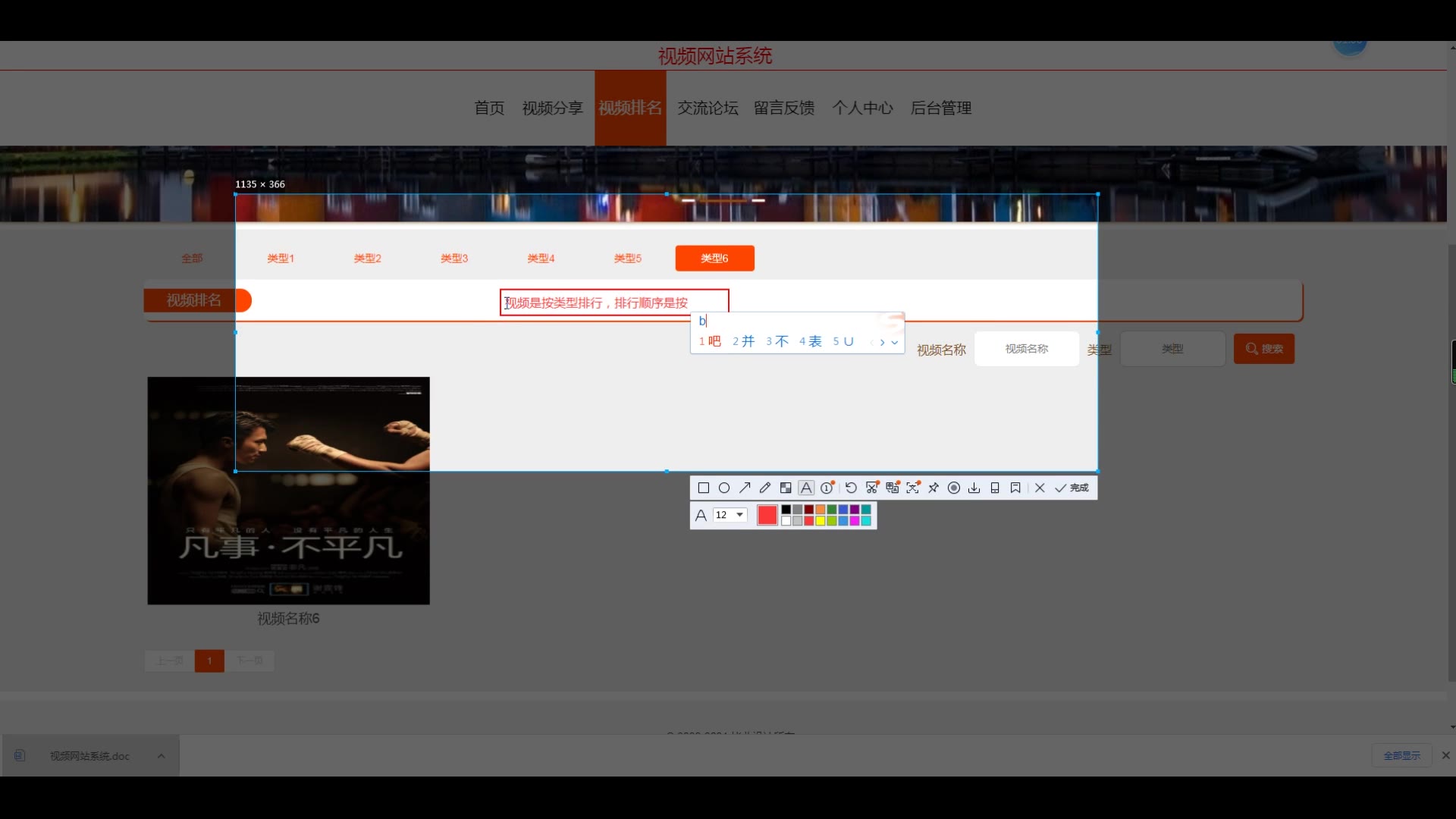Screen dimensions: 1456x819
Task: Choose IME candidate 3 不
Action: (777, 341)
